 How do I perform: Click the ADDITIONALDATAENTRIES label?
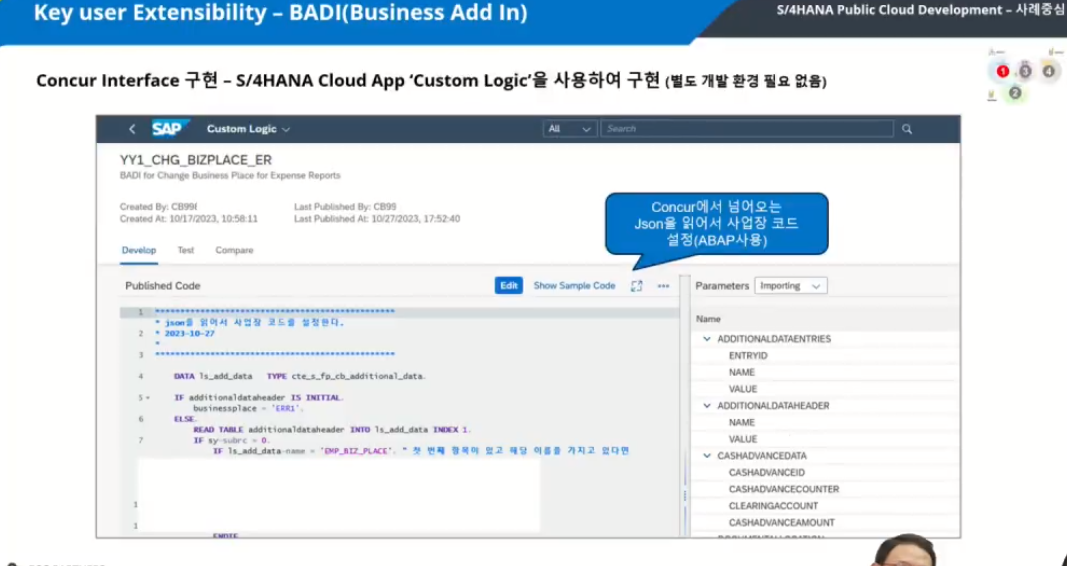pyautogui.click(x=774, y=339)
